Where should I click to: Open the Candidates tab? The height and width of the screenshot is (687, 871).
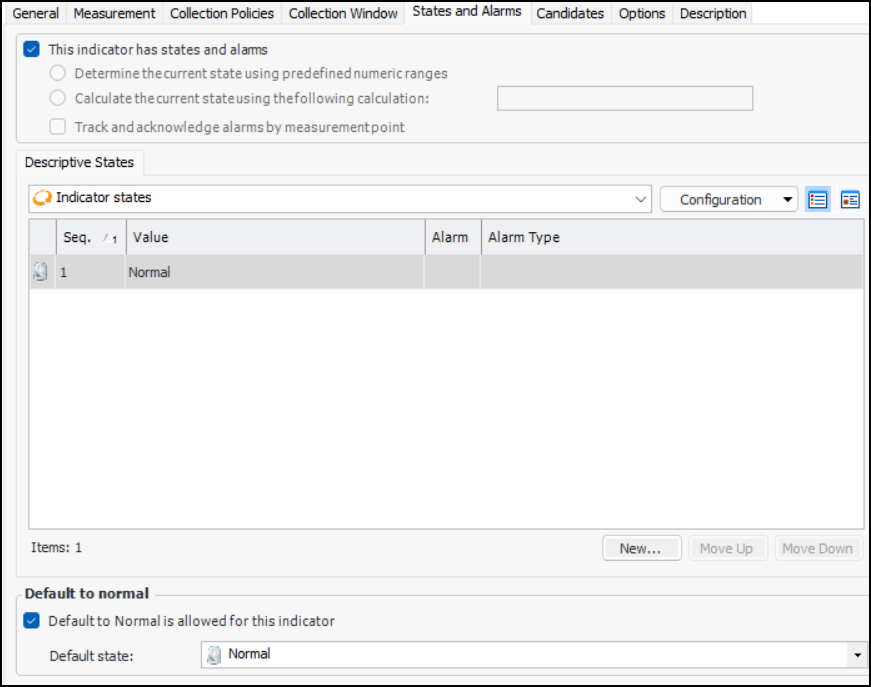click(x=570, y=13)
